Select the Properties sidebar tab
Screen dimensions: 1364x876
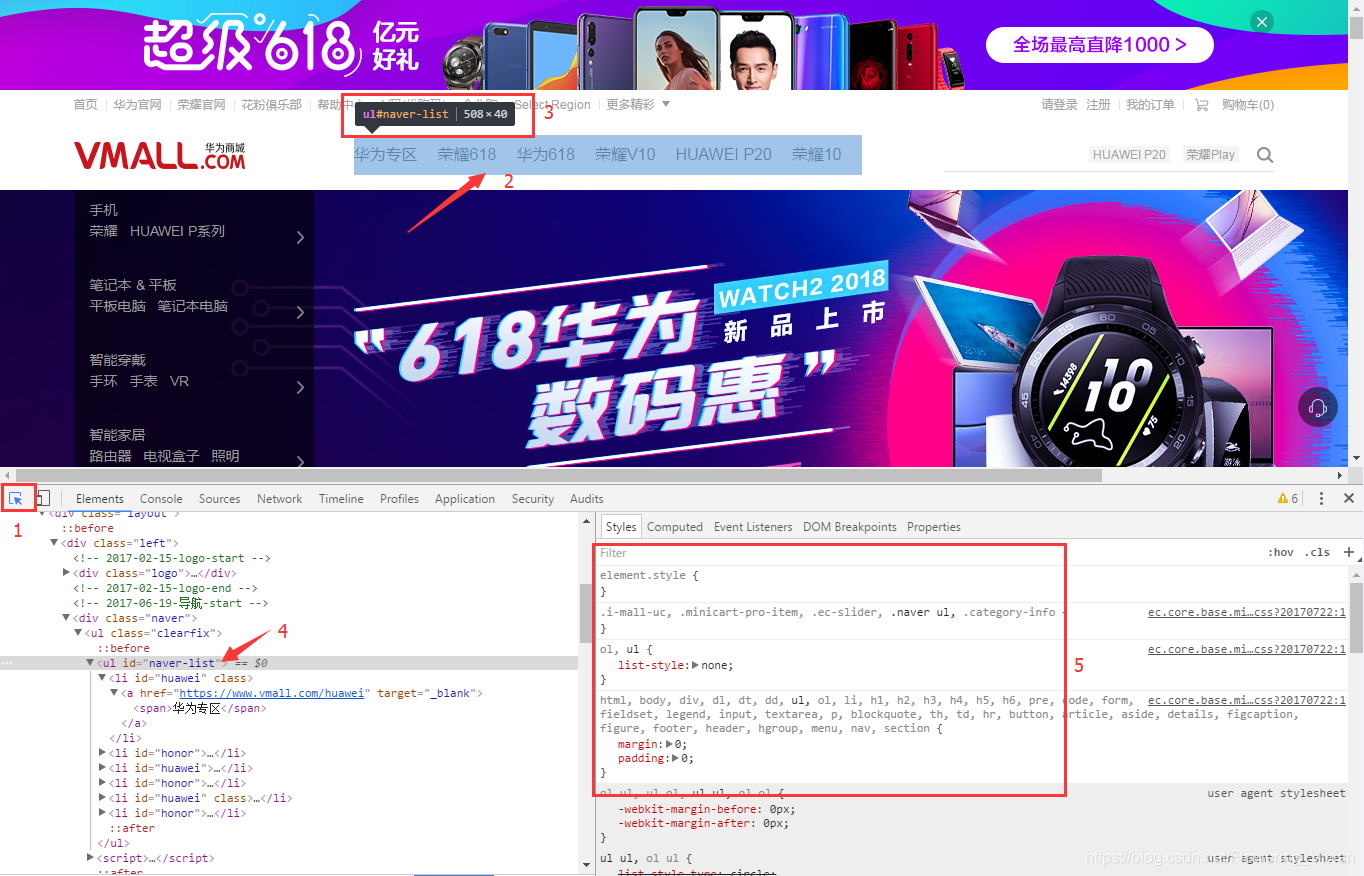[x=934, y=527]
